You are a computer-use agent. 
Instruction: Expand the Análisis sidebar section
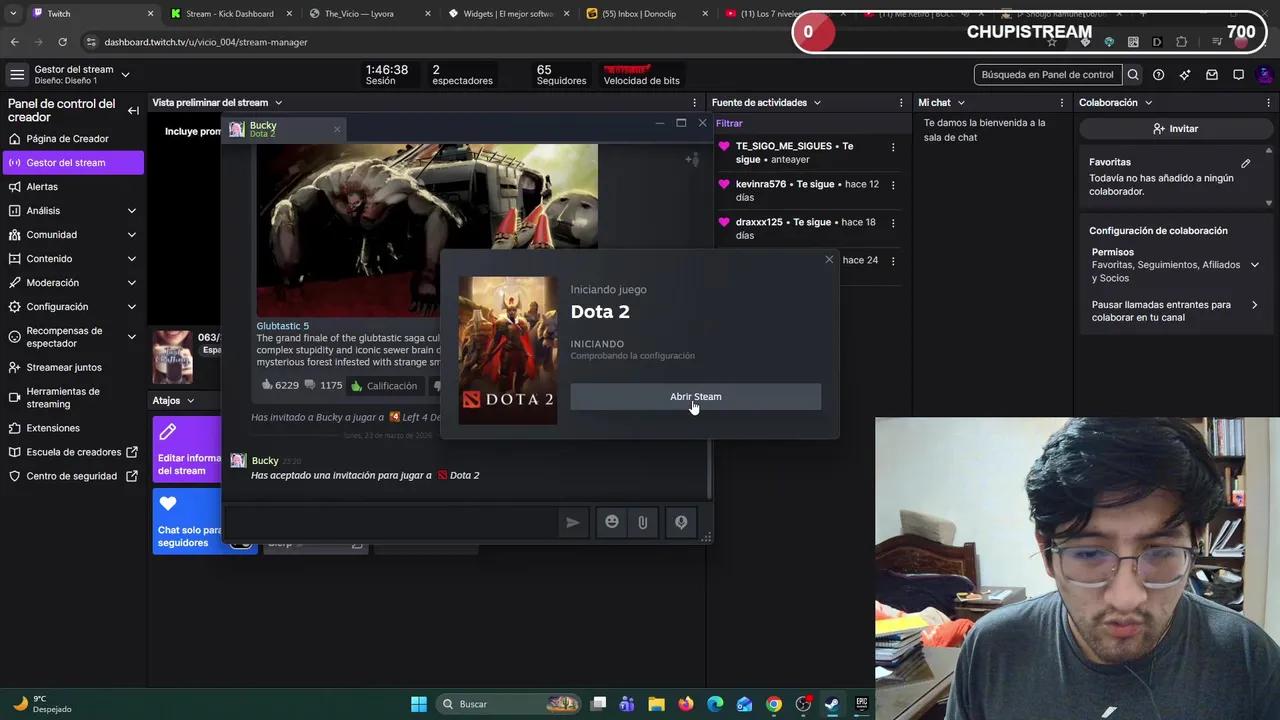point(132,211)
